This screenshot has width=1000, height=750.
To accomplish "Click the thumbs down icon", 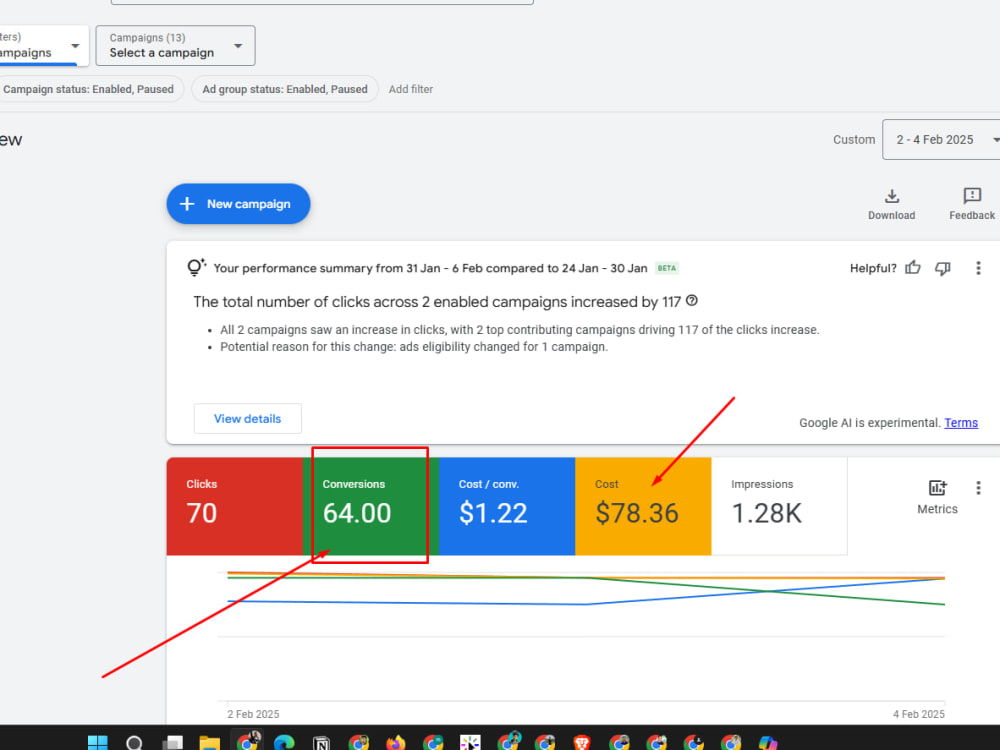I will [943, 268].
